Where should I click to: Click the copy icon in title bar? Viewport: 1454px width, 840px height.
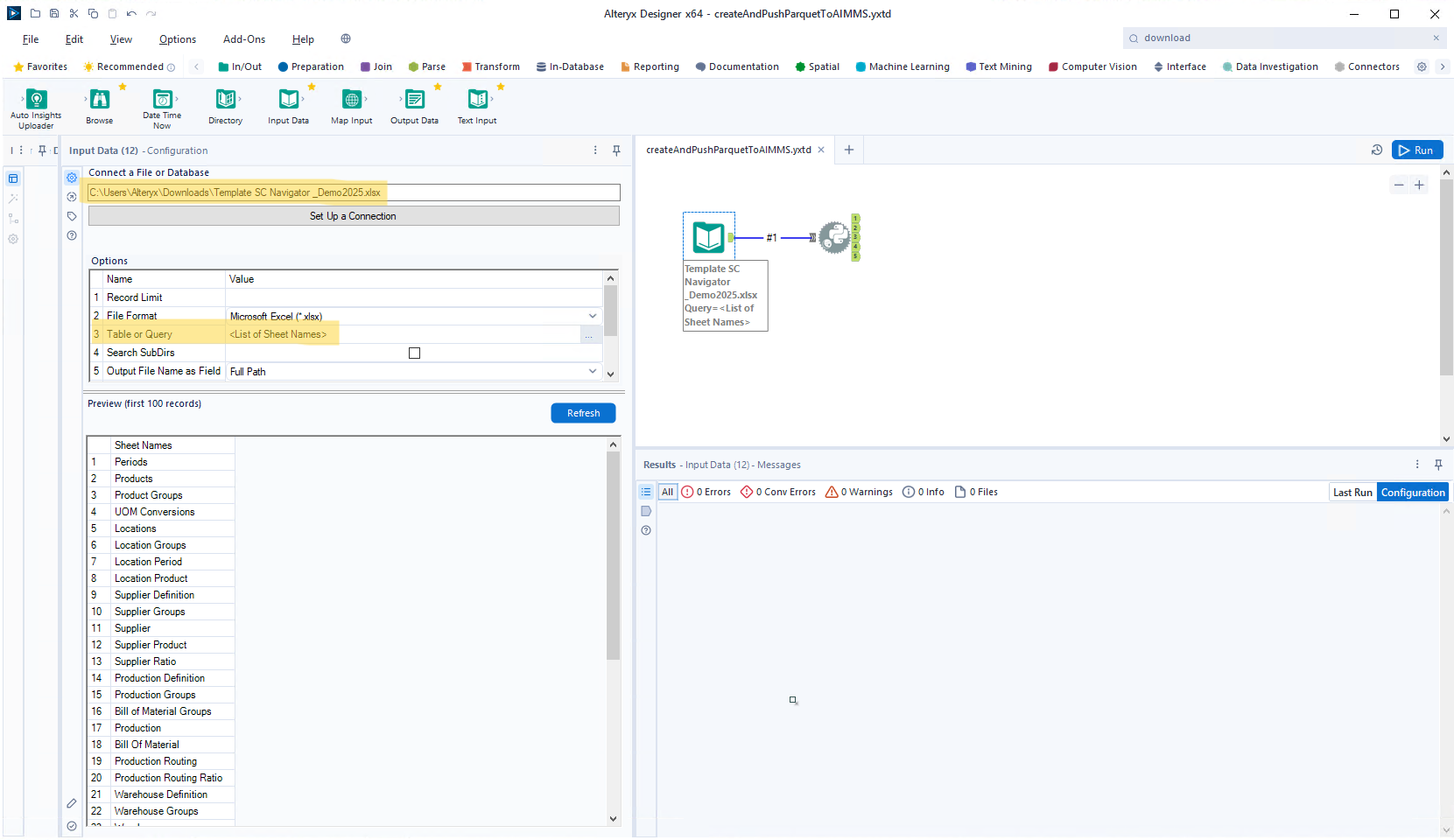[93, 13]
